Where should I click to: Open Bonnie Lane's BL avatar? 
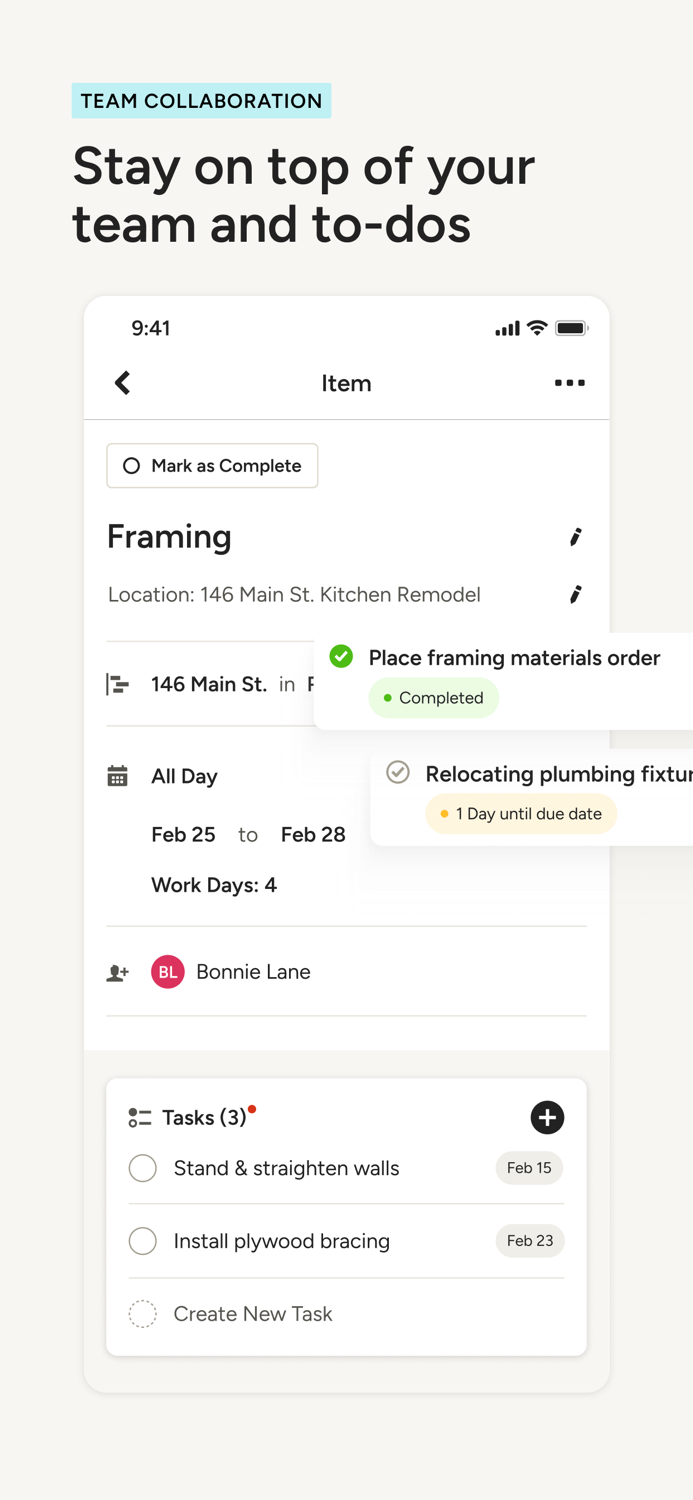(167, 971)
